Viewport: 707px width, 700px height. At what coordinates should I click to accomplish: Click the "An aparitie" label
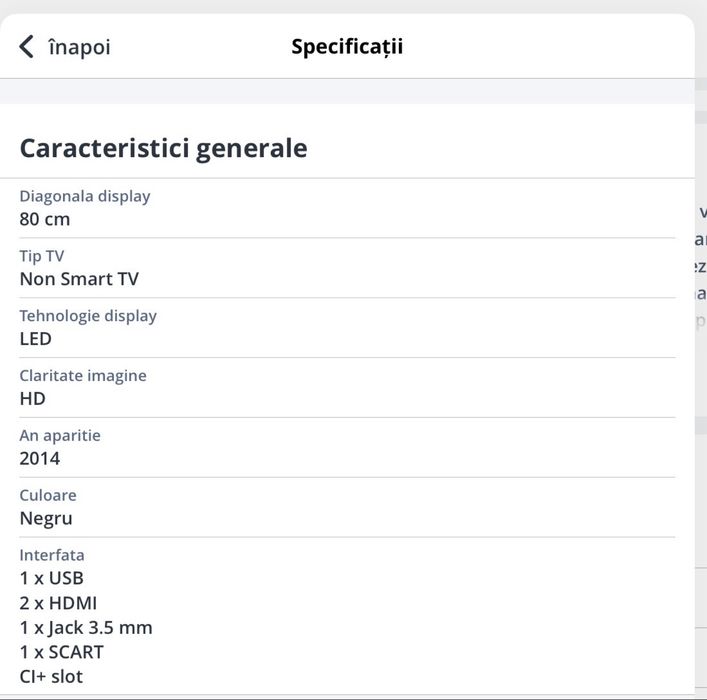click(x=60, y=436)
